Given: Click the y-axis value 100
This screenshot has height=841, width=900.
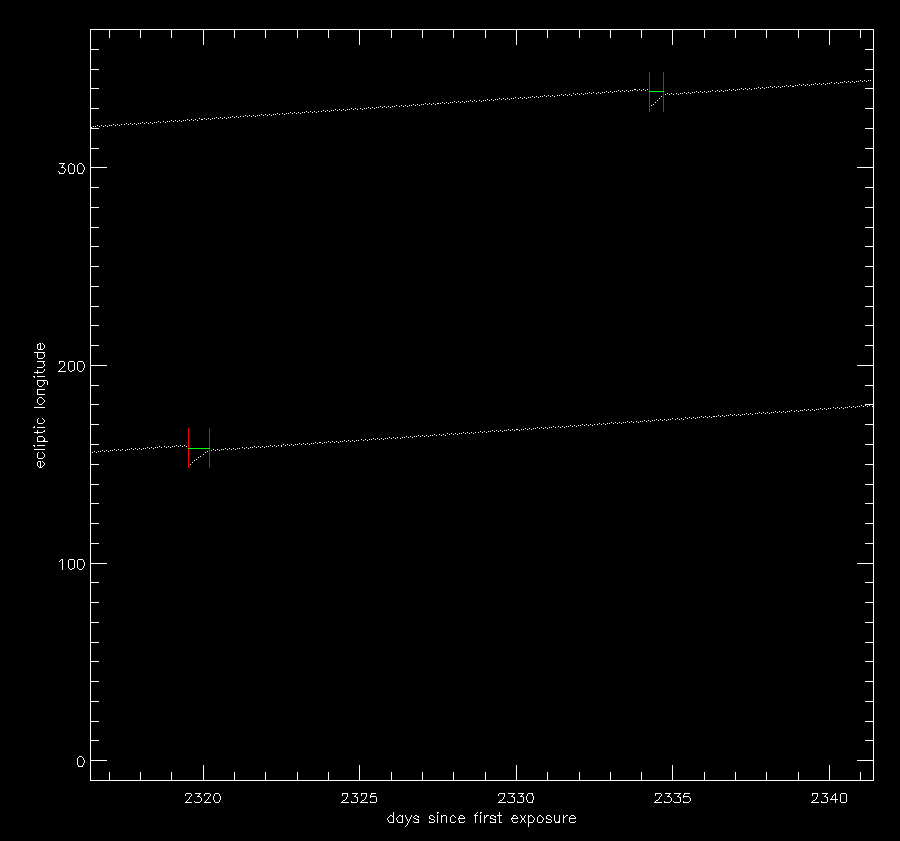Looking at the screenshot, I should [71, 564].
